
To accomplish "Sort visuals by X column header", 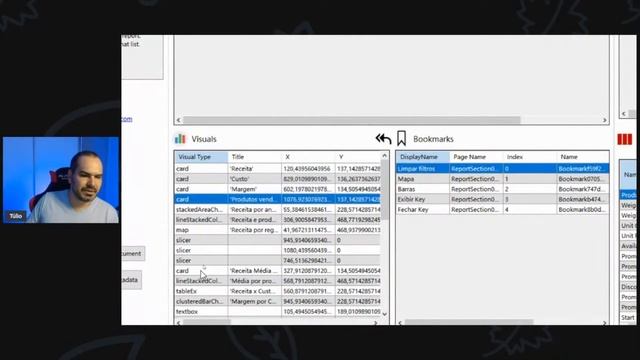I will point(308,157).
